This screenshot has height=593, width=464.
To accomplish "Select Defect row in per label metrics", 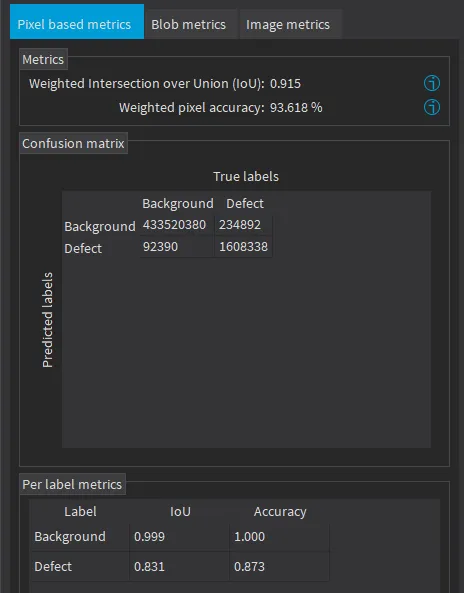I will point(180,567).
